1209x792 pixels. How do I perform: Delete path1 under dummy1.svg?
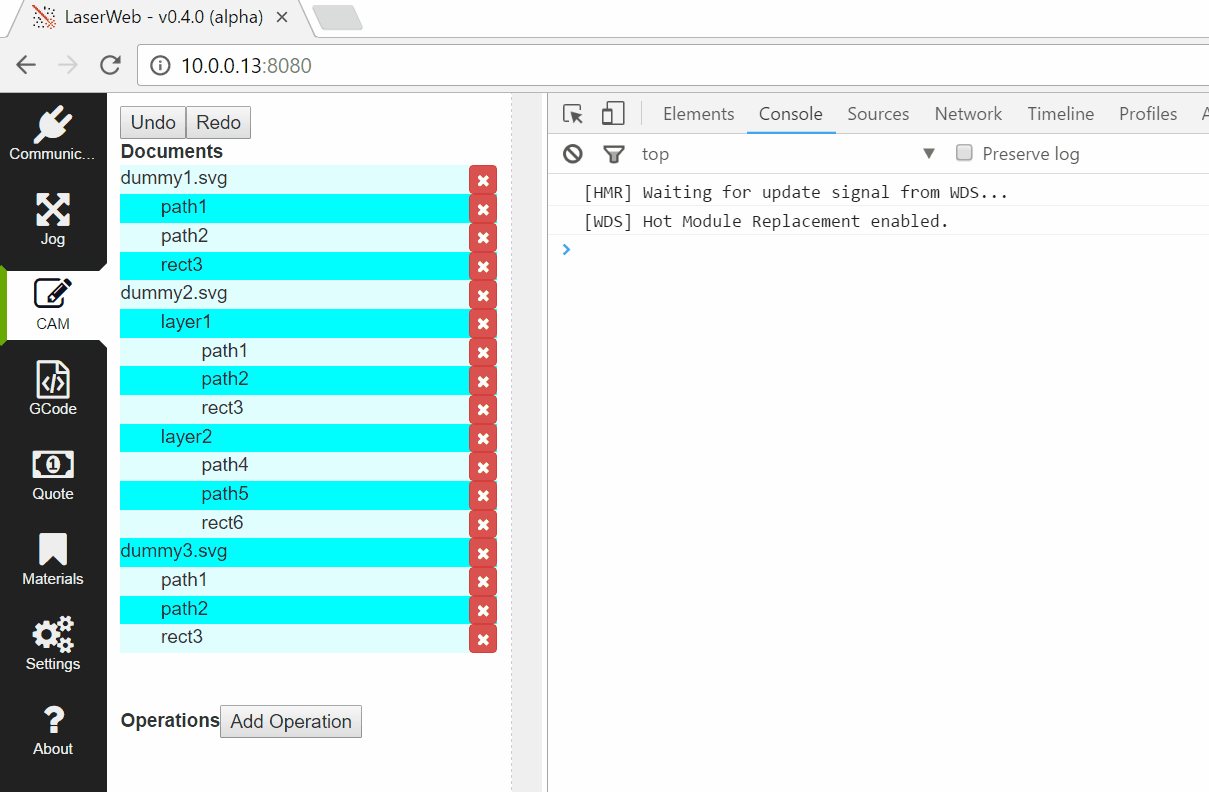[x=483, y=209]
